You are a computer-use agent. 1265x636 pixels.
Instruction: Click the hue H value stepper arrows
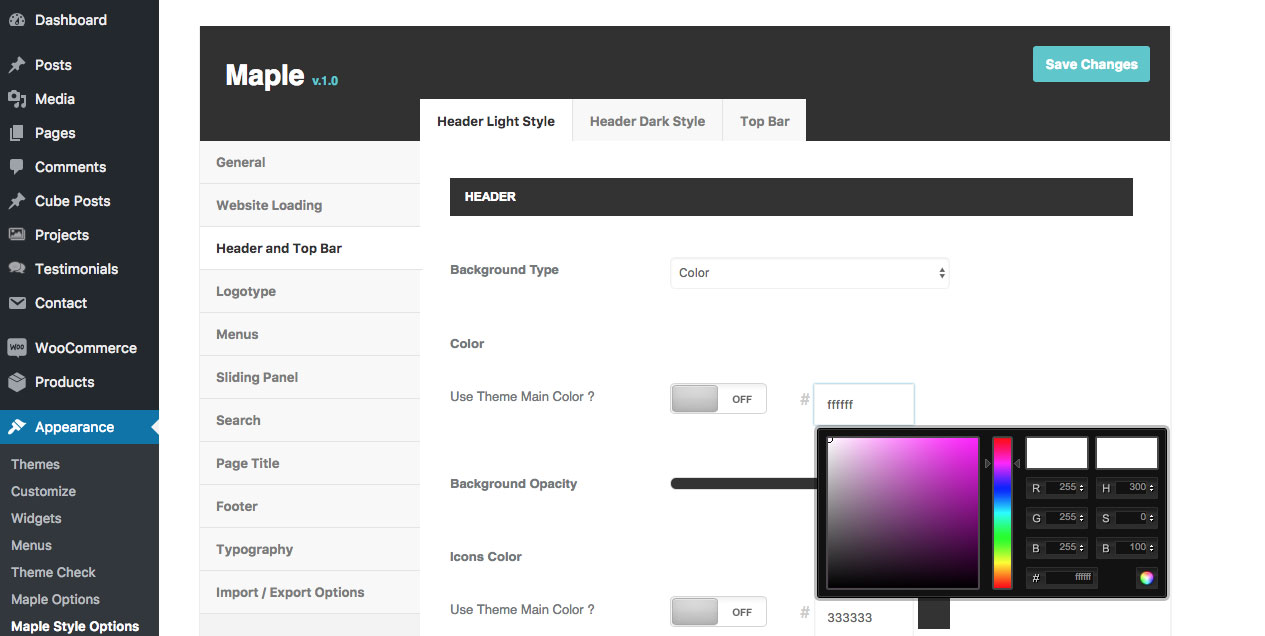[1152, 488]
